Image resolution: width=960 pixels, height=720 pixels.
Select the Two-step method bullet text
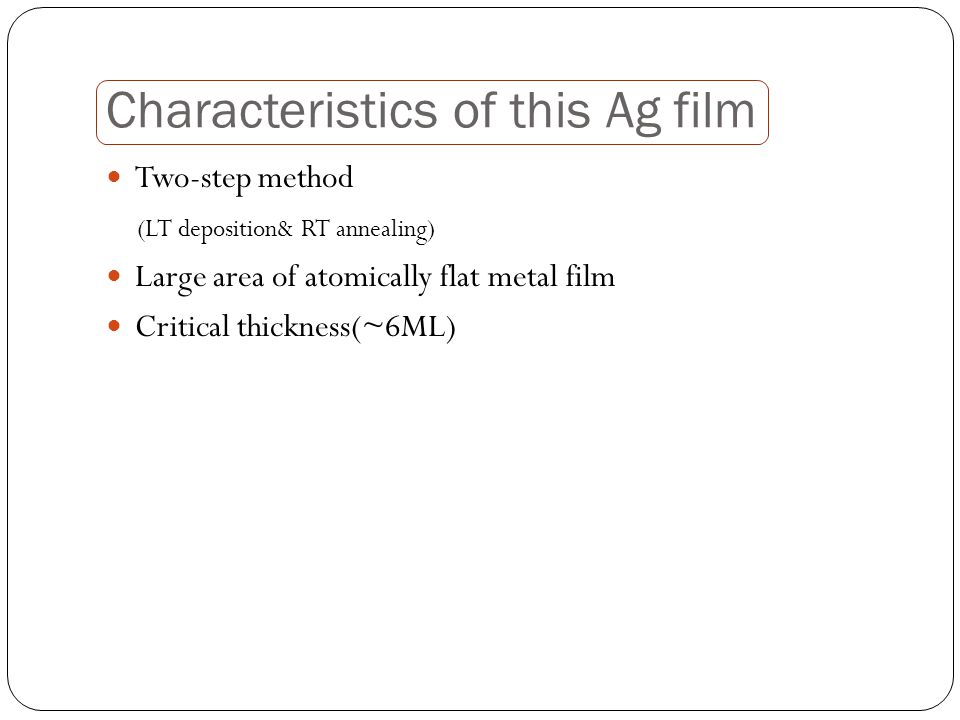244,179
